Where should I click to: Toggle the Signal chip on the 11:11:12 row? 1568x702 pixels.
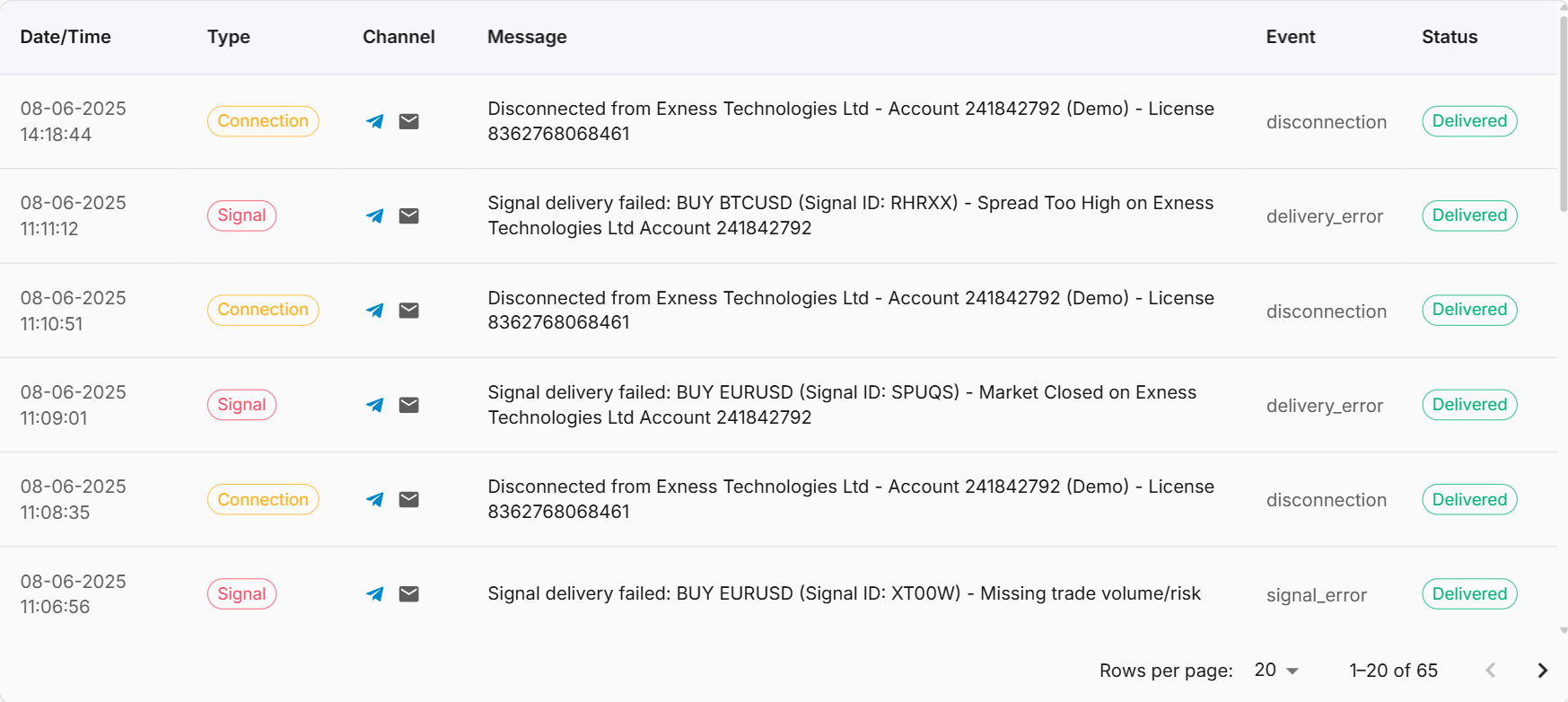(241, 215)
